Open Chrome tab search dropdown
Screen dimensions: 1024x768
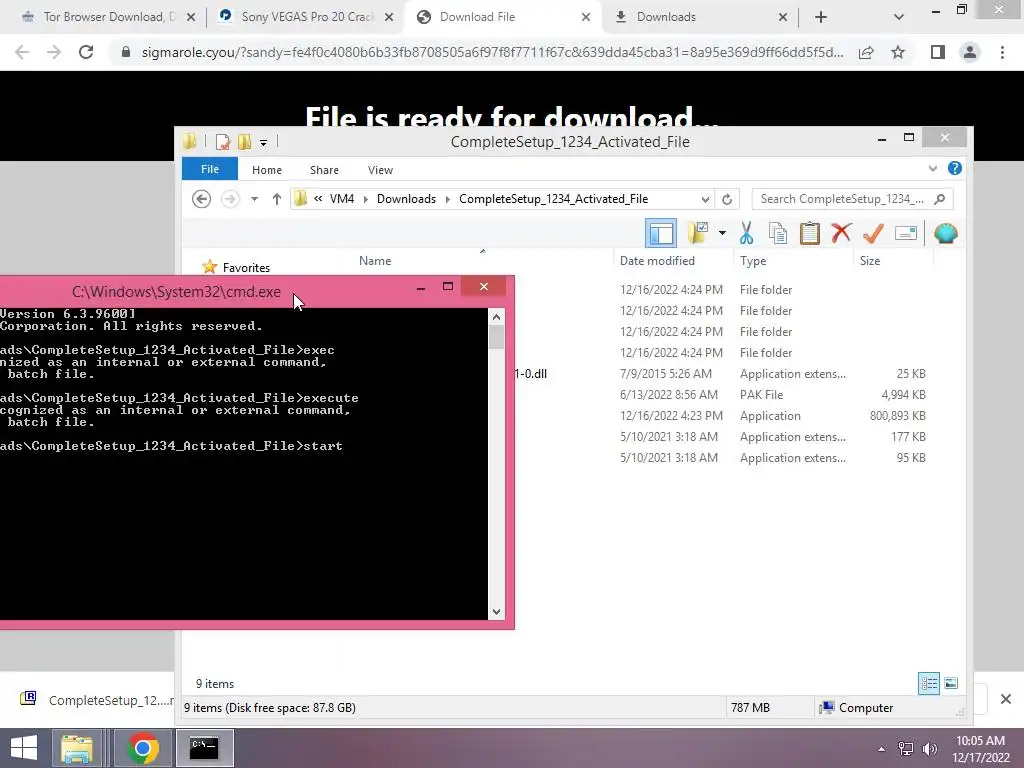coord(899,17)
